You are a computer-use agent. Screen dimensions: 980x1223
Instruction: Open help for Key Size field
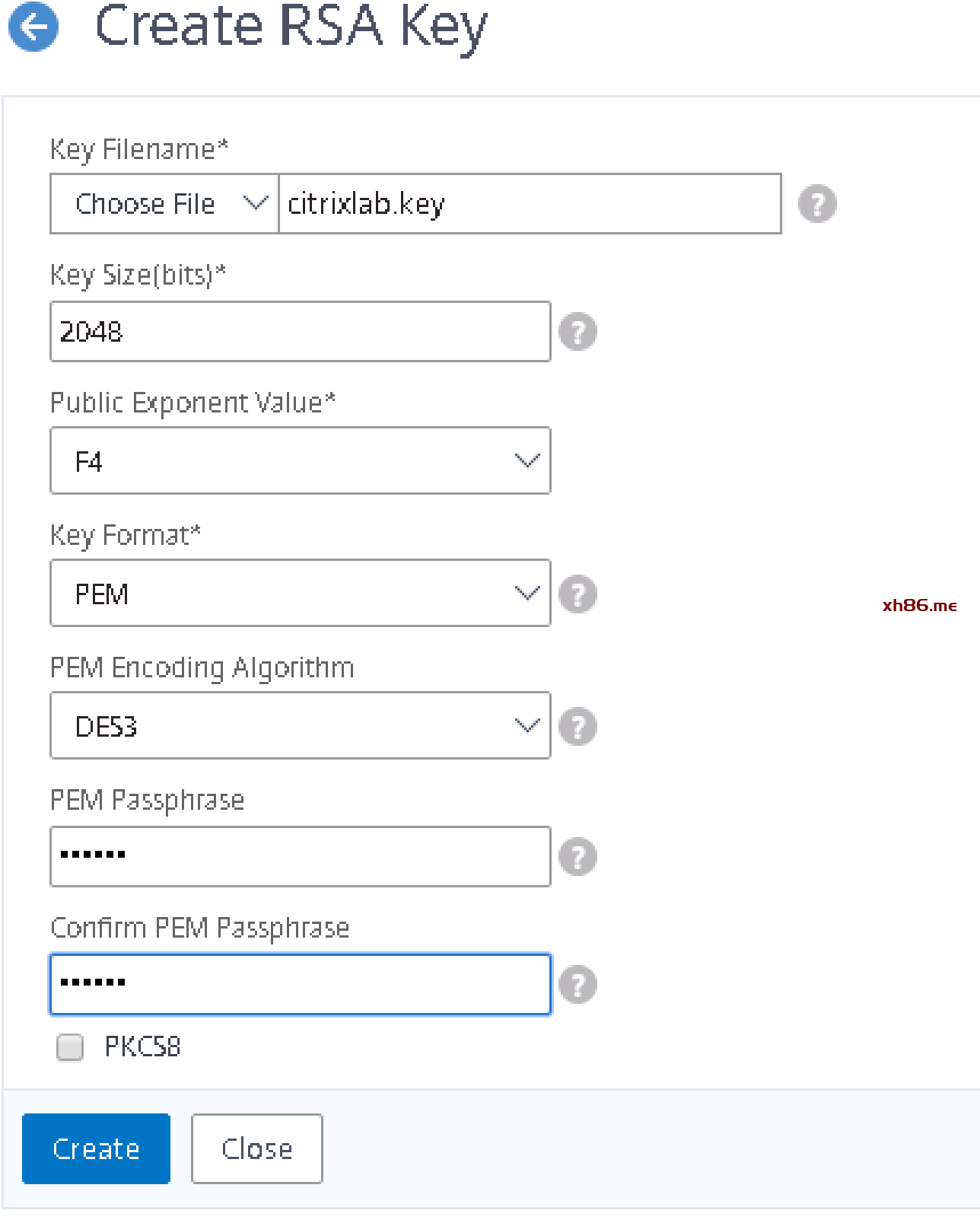tap(577, 332)
